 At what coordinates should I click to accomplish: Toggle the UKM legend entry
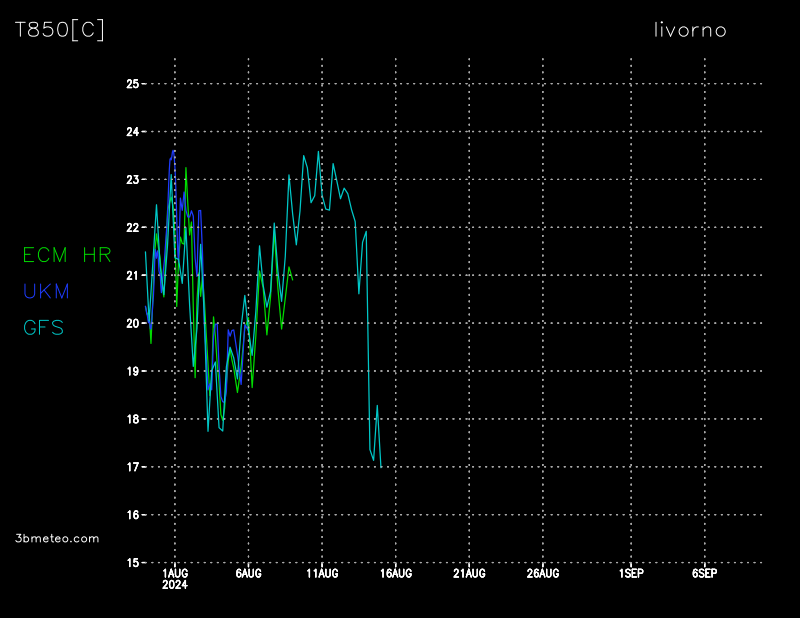coord(46,291)
